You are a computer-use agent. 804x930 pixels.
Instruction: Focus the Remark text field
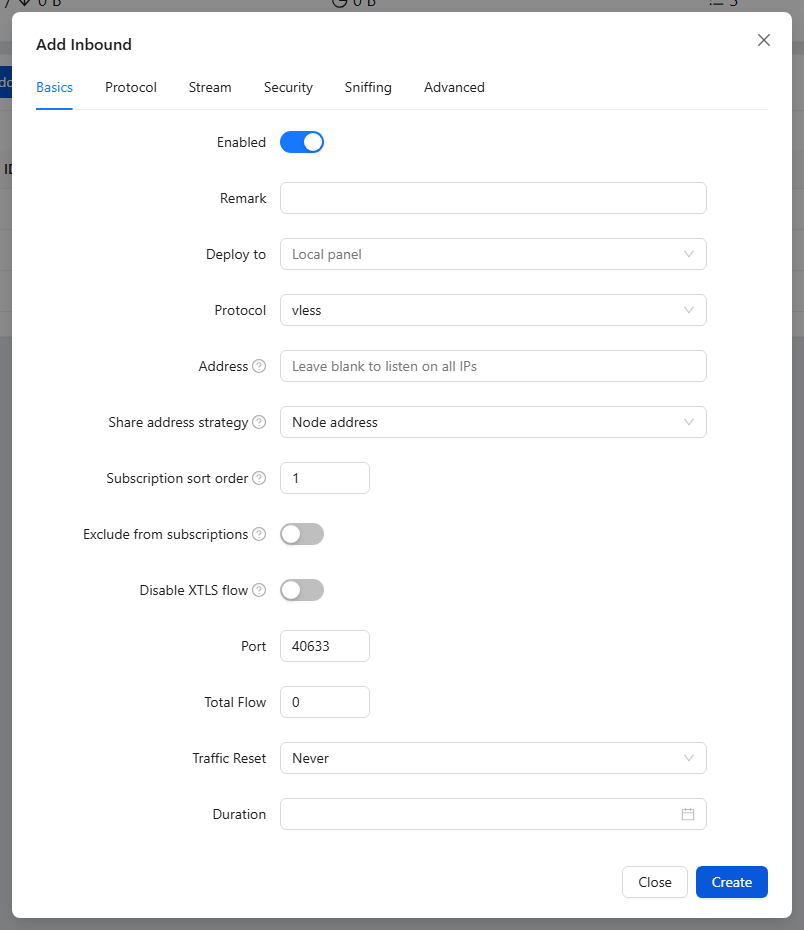[493, 198]
